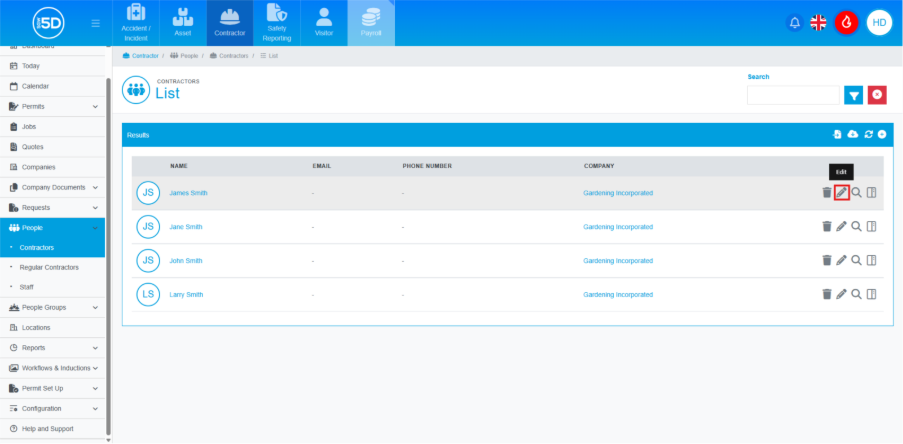Click the cloud download icon in Results bar
This screenshot has height=444, width=903.
853,134
